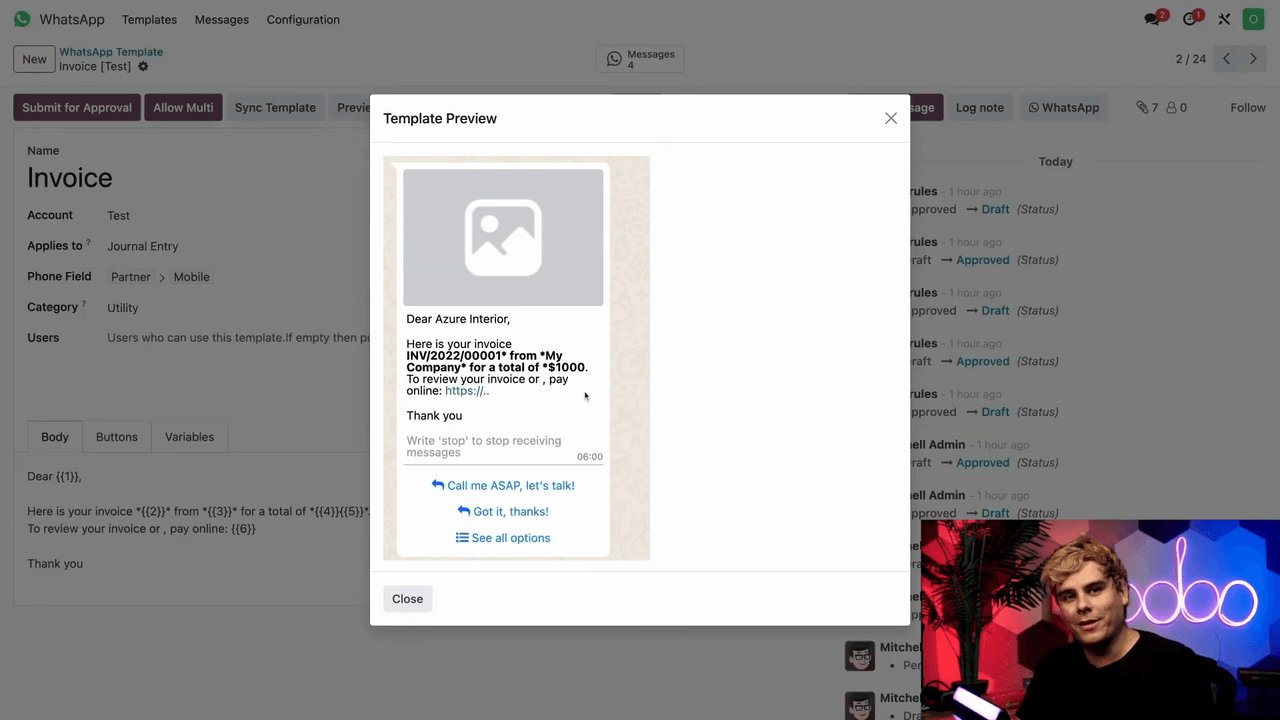Screen dimensions: 1280x720
Task: Click 'Call me ASAP, let's talk!' reply
Action: tap(503, 486)
